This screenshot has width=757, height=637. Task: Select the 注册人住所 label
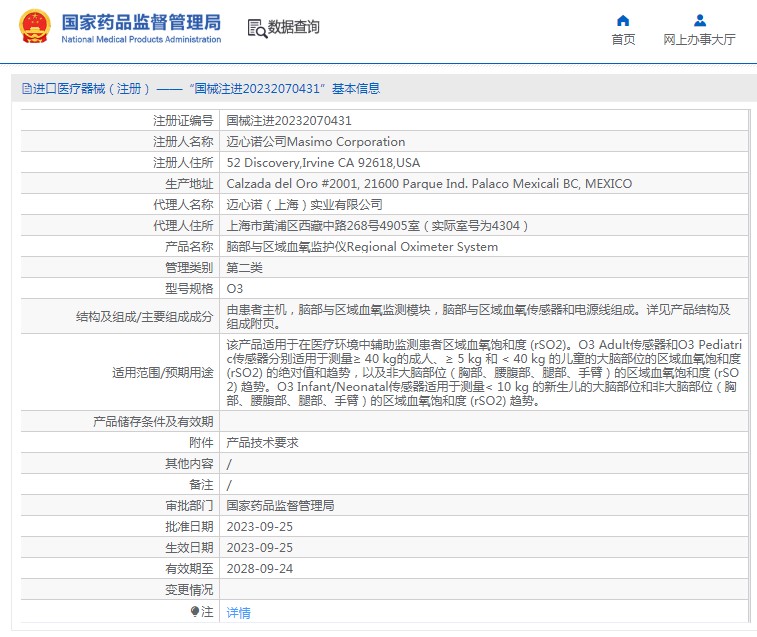tap(183, 163)
